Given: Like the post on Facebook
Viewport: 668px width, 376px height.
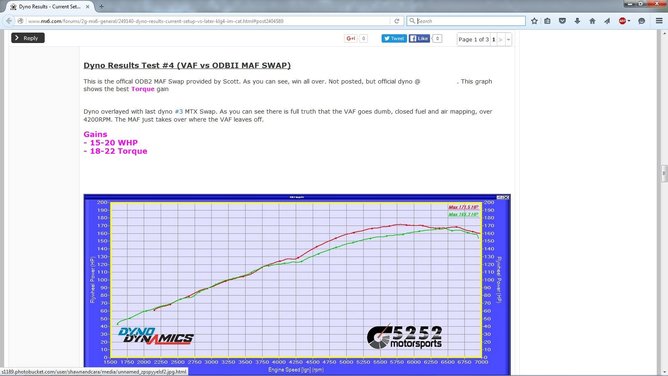Looking at the screenshot, I should point(419,38).
